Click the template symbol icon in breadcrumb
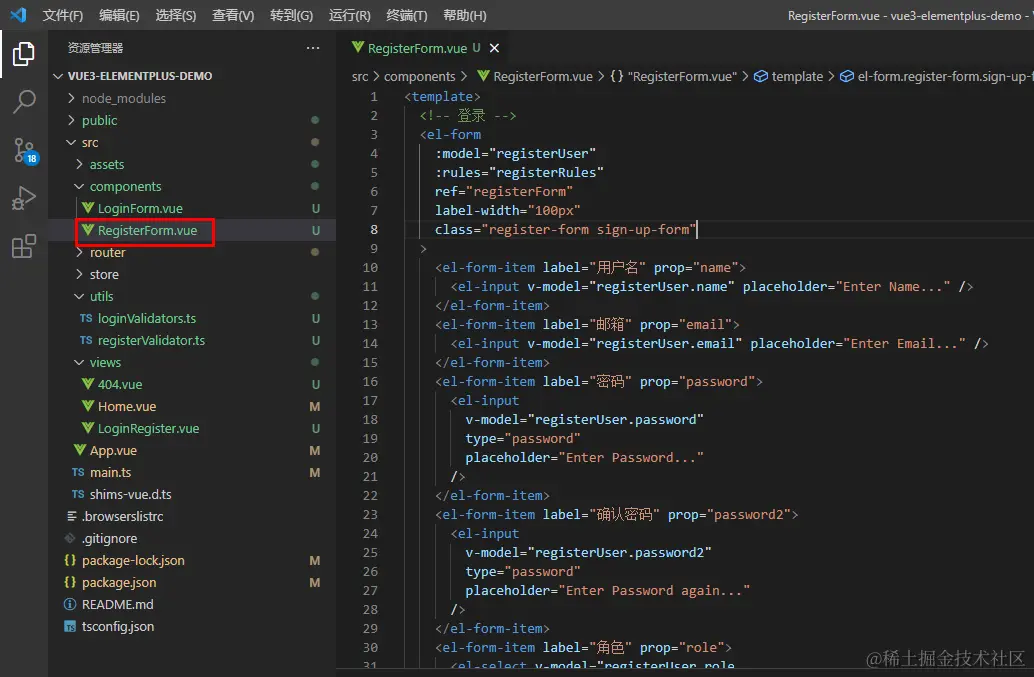This screenshot has height=677, width=1034. click(760, 76)
